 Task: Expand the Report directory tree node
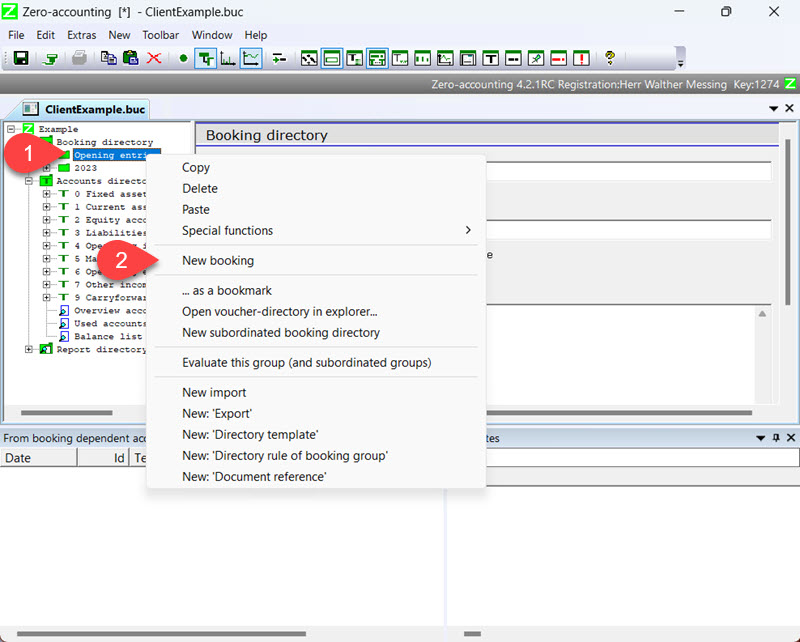(x=29, y=350)
